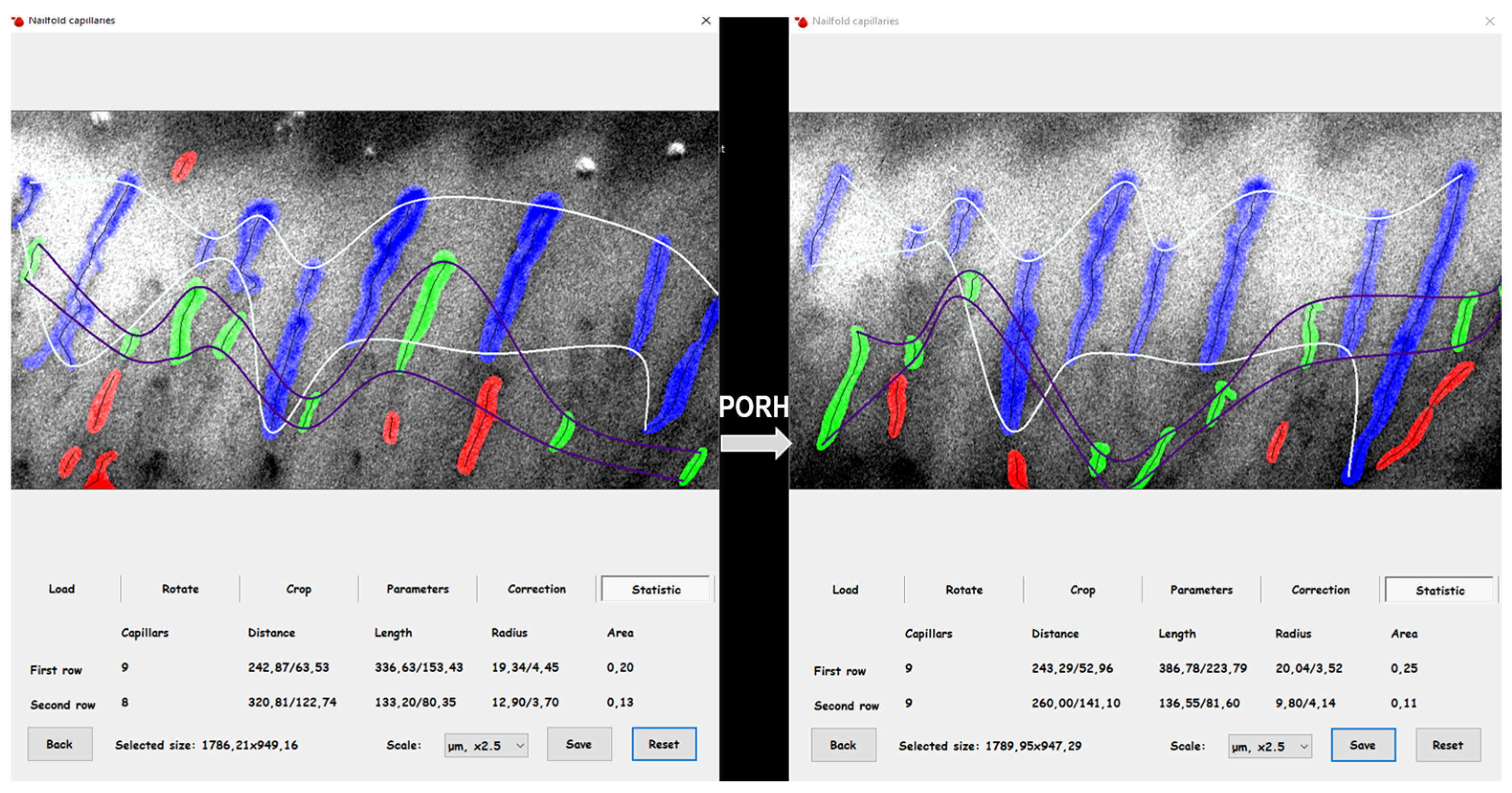Close the left Nailfold capillaries window
Viewport: 1512px width, 793px height.
[x=706, y=21]
